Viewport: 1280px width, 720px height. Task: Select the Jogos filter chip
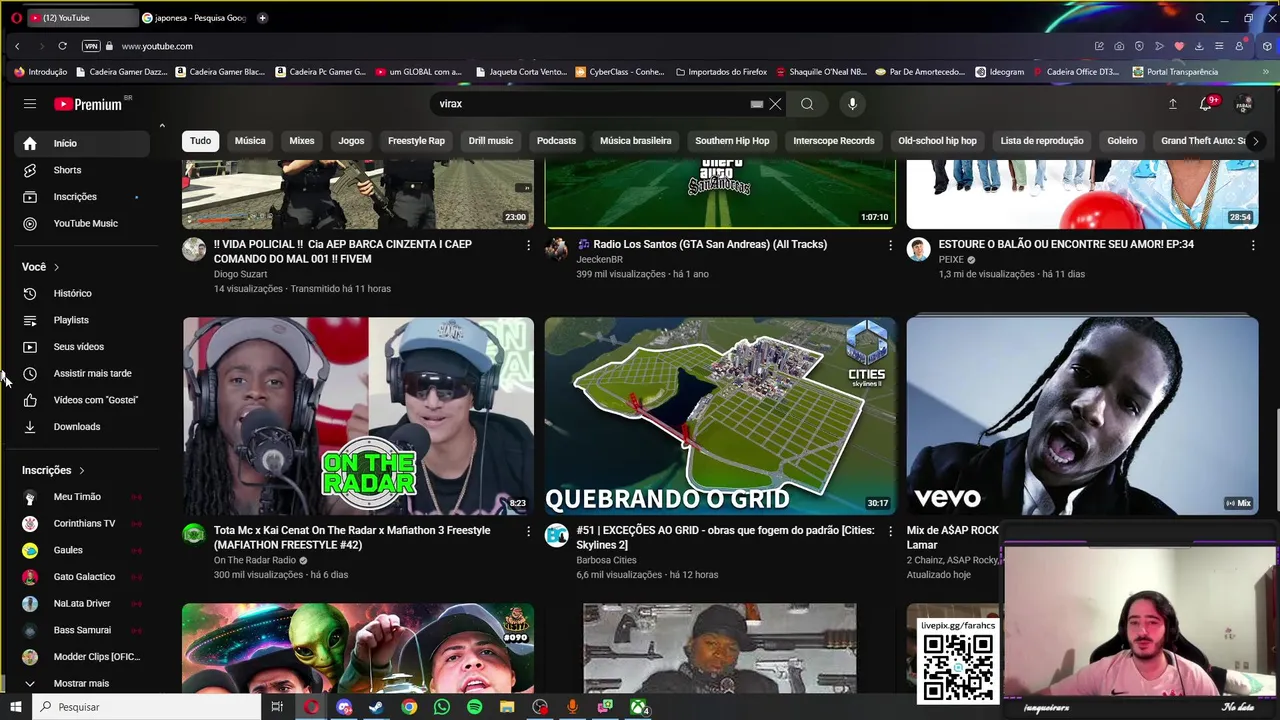(x=351, y=141)
